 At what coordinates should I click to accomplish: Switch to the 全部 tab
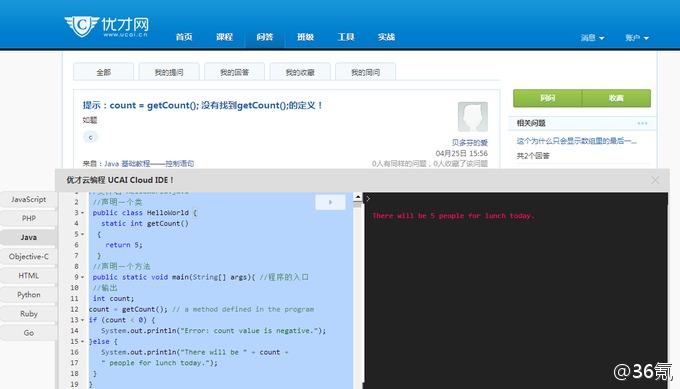coord(104,72)
